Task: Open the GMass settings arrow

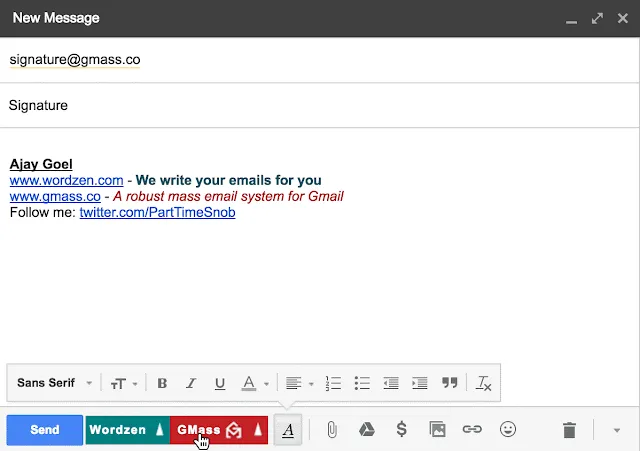Action: [x=258, y=429]
